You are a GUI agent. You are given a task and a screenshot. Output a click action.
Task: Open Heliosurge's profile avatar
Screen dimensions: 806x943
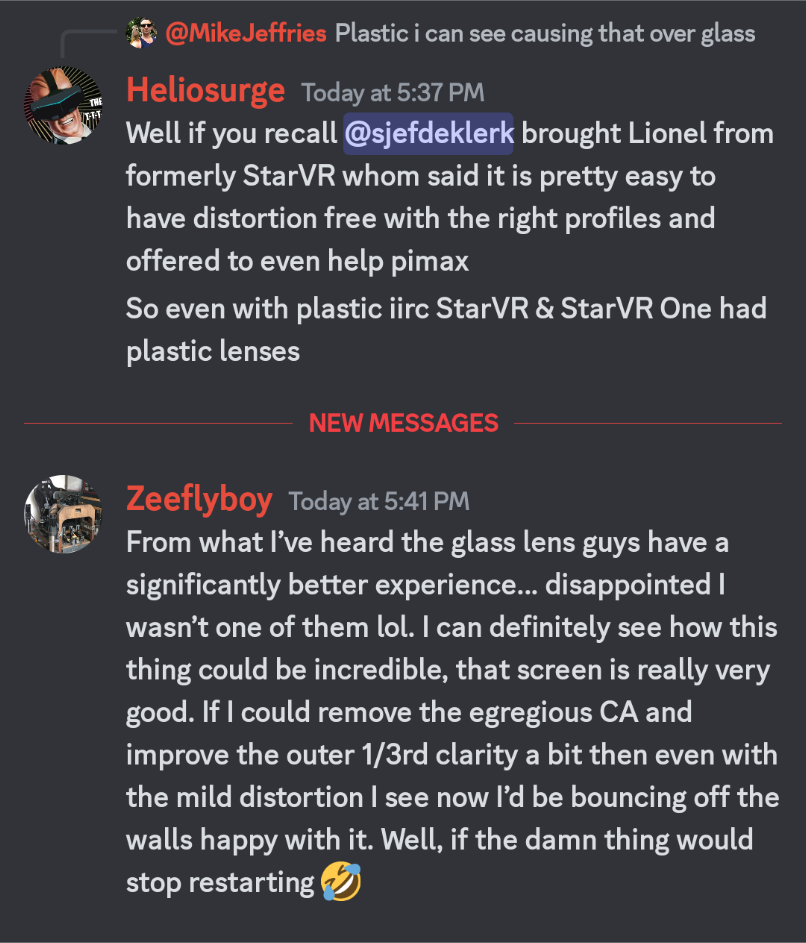[x=63, y=105]
